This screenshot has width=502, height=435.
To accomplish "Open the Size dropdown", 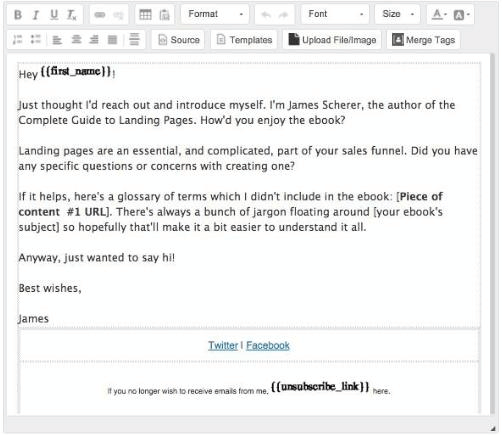I will click(397, 14).
